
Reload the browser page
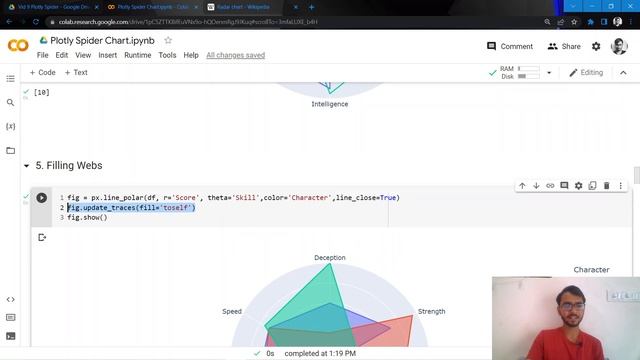click(36, 22)
